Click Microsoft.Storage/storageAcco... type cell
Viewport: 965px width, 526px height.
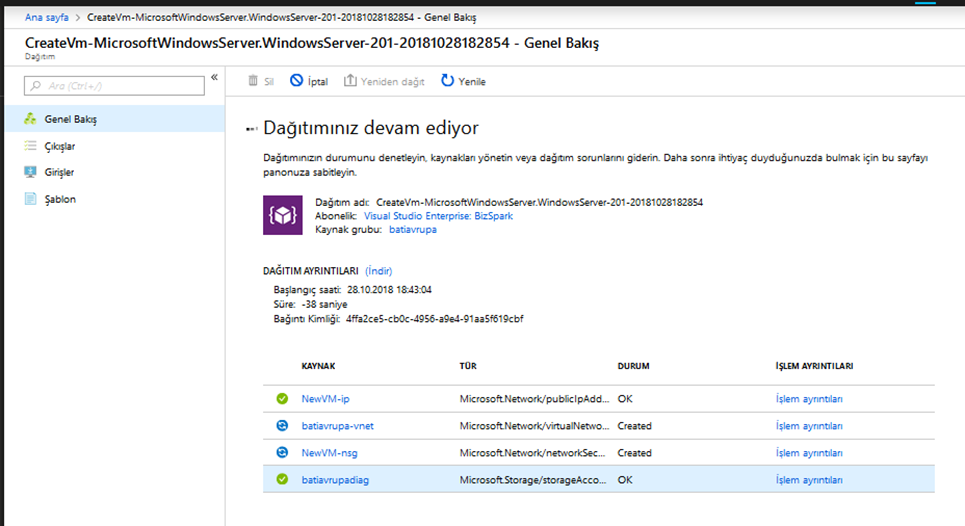533,480
